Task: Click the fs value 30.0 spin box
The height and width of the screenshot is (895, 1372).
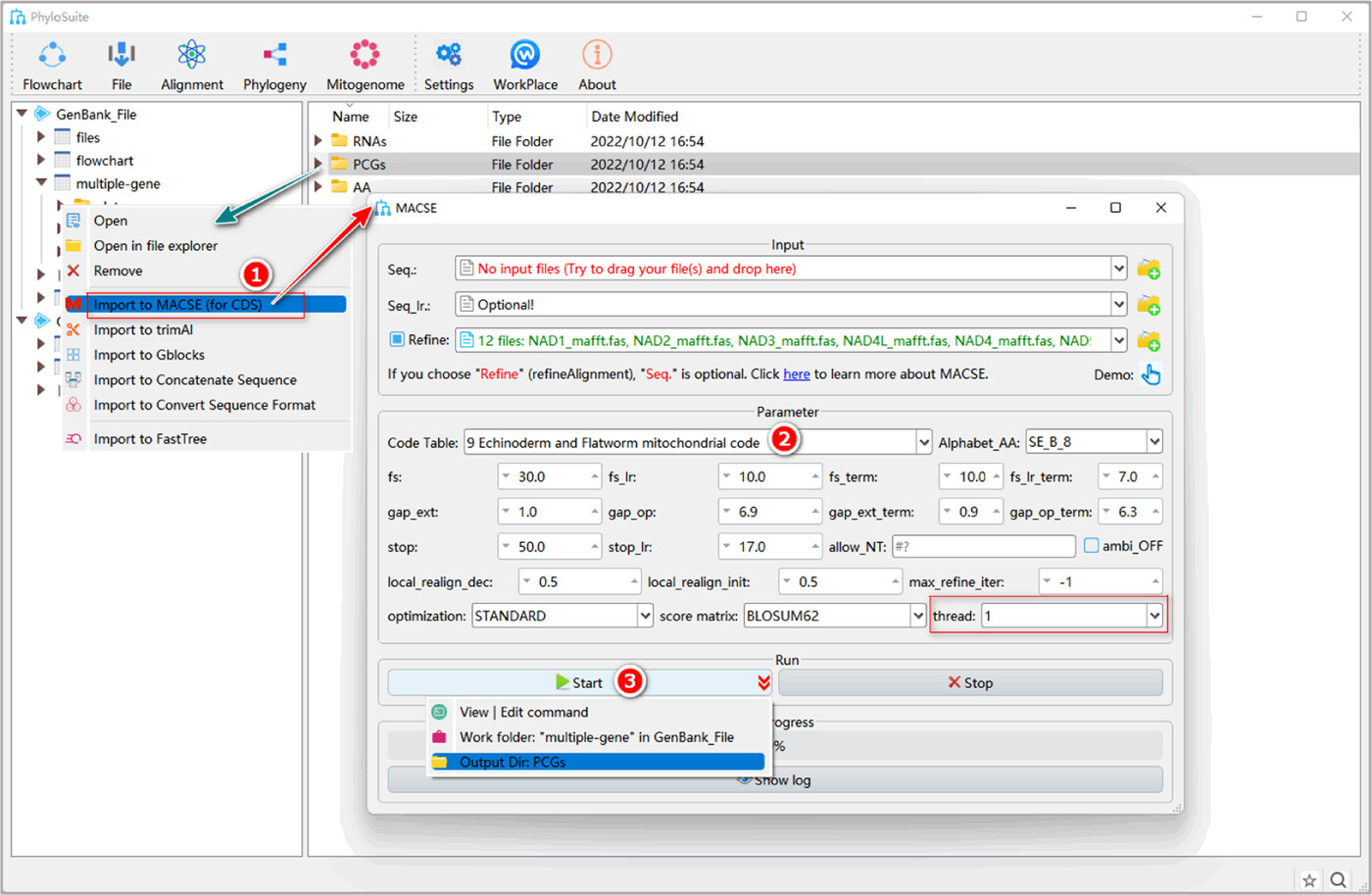Action: 549,476
